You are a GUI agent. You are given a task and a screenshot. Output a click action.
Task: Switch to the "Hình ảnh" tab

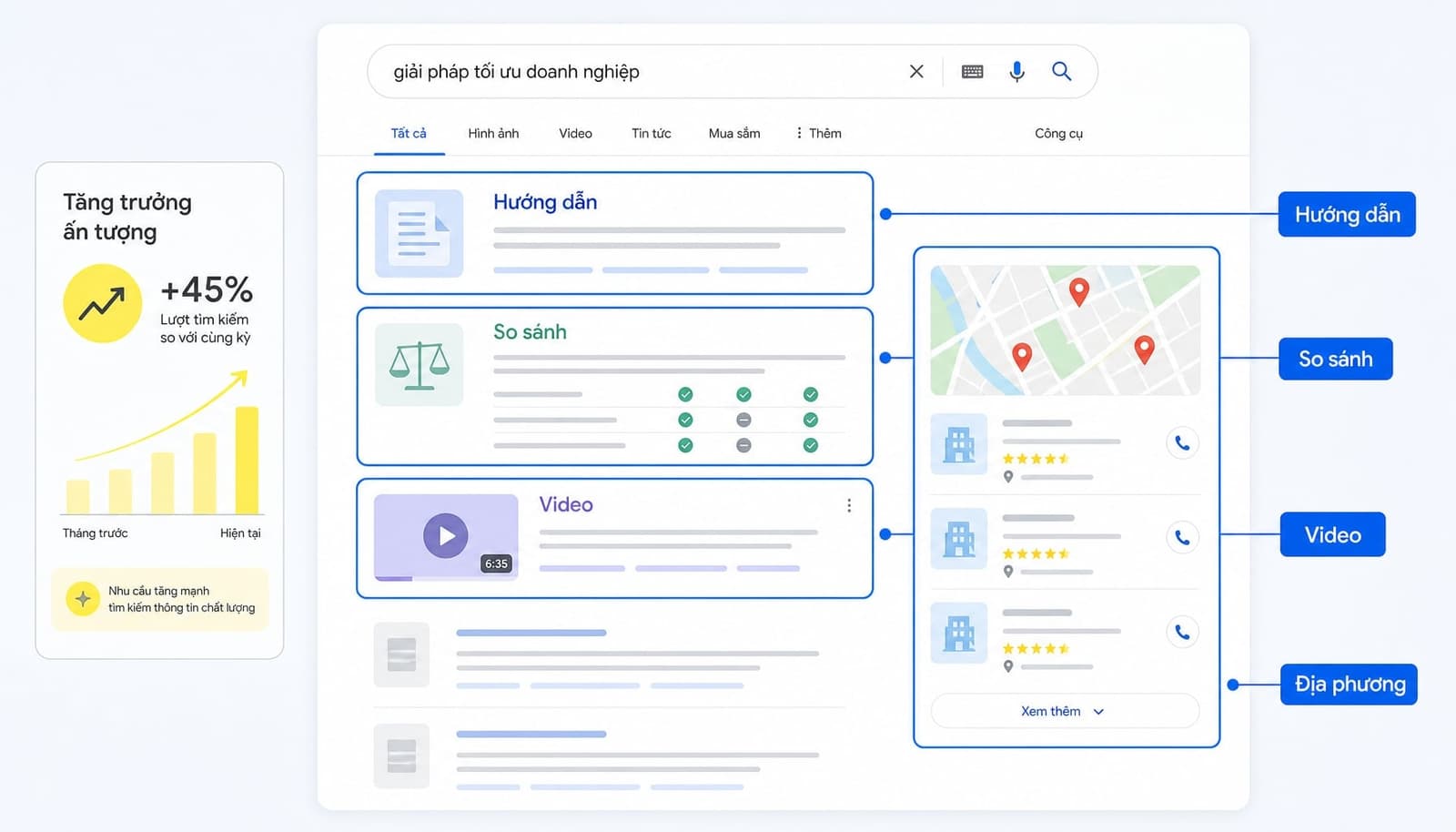[493, 133]
